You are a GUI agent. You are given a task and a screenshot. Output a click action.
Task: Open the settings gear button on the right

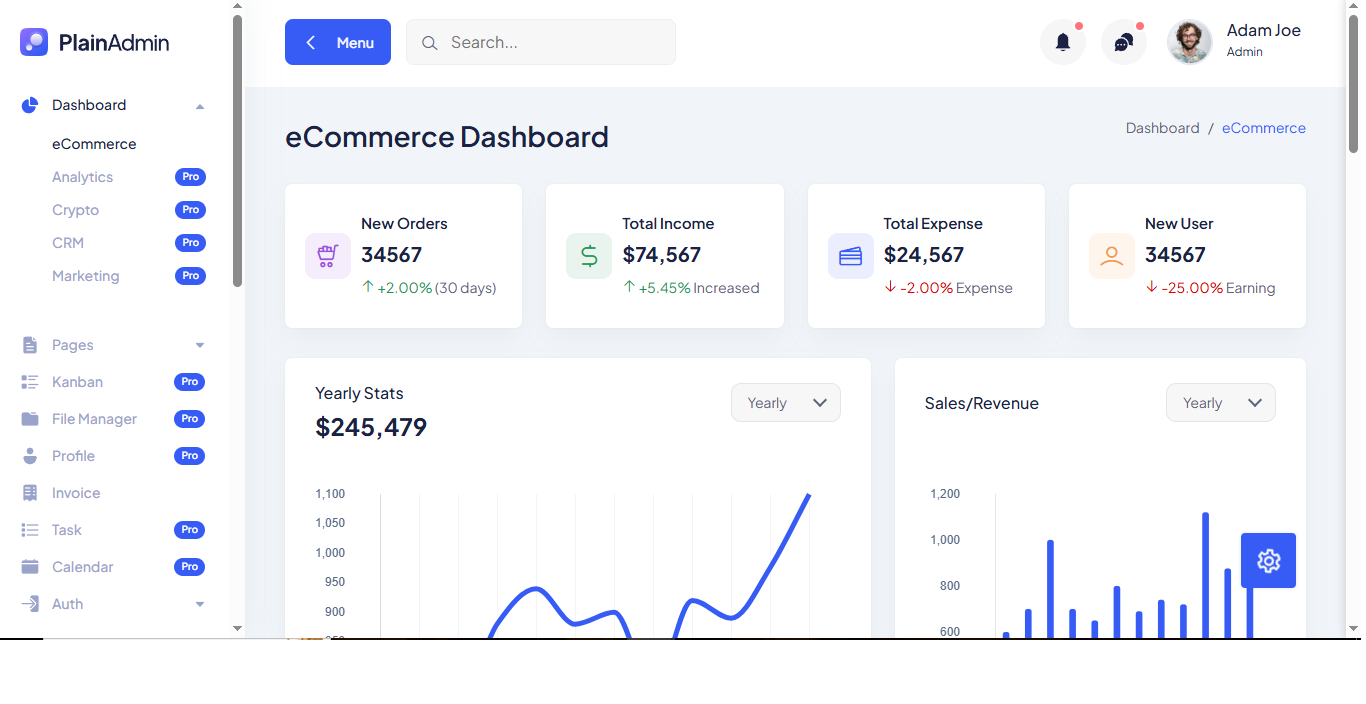[1268, 561]
